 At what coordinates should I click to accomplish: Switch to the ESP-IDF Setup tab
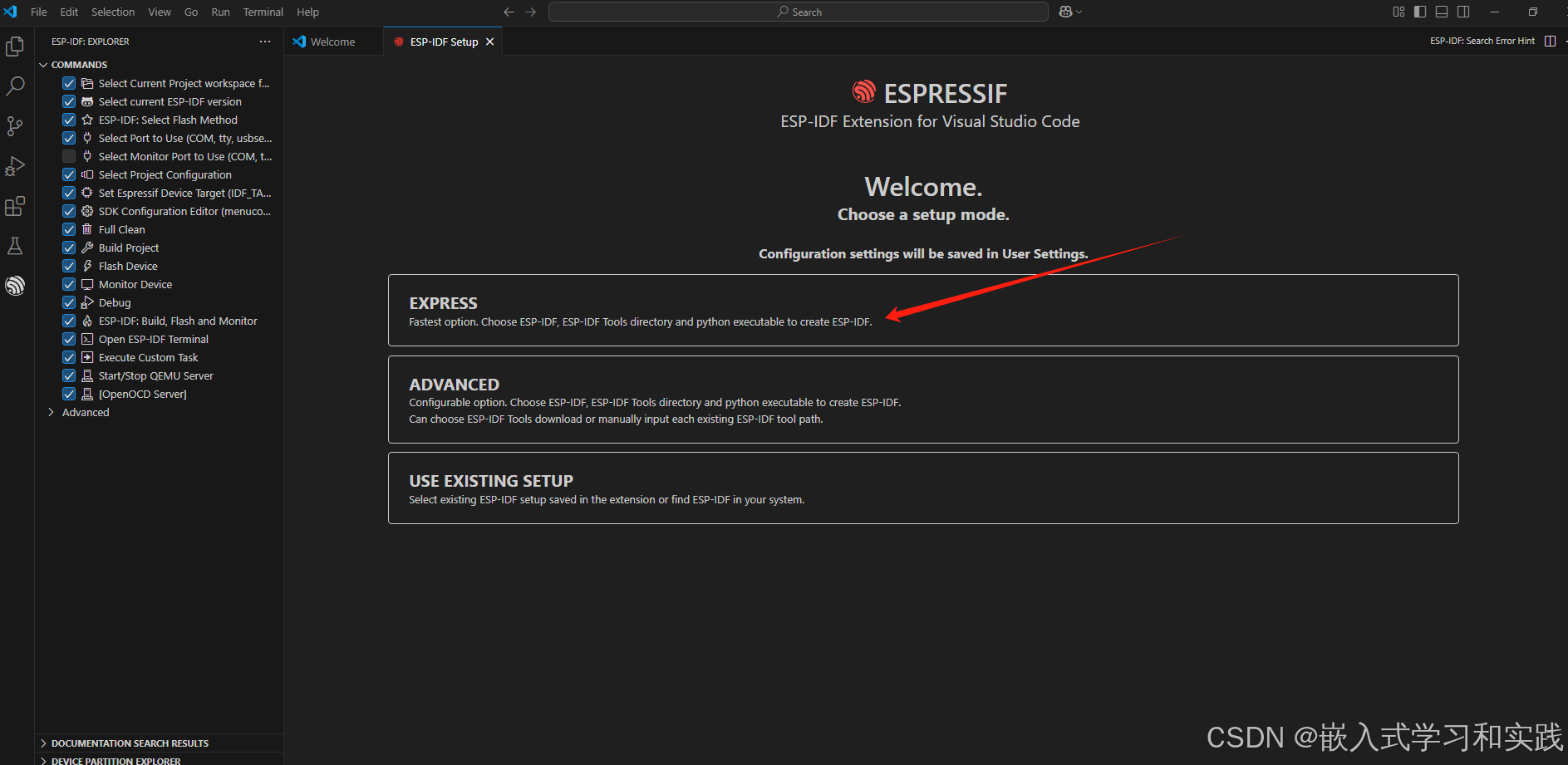tap(444, 42)
